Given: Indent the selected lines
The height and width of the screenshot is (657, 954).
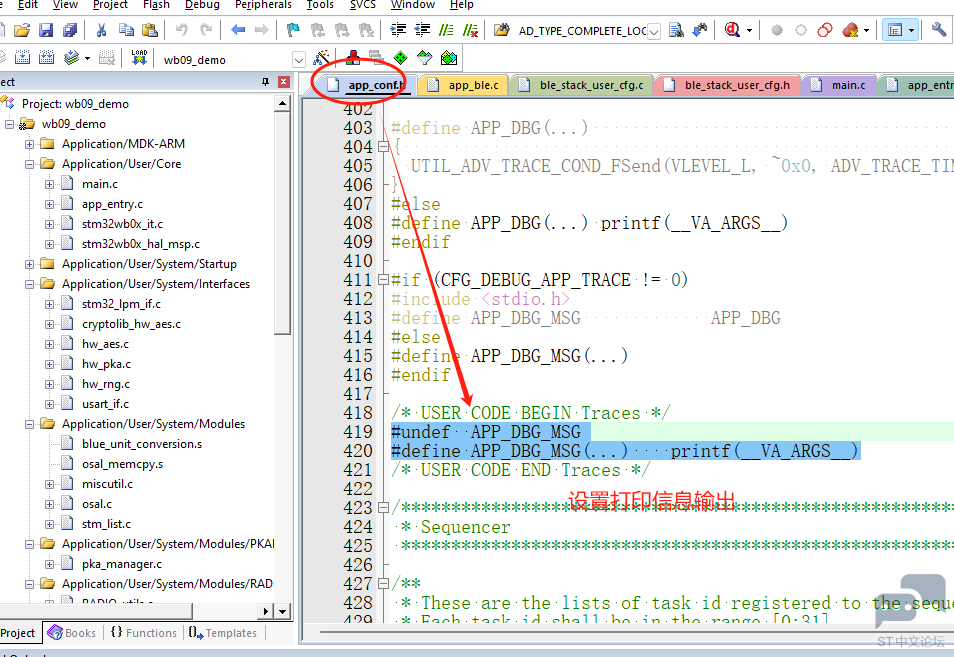Looking at the screenshot, I should click(x=399, y=30).
